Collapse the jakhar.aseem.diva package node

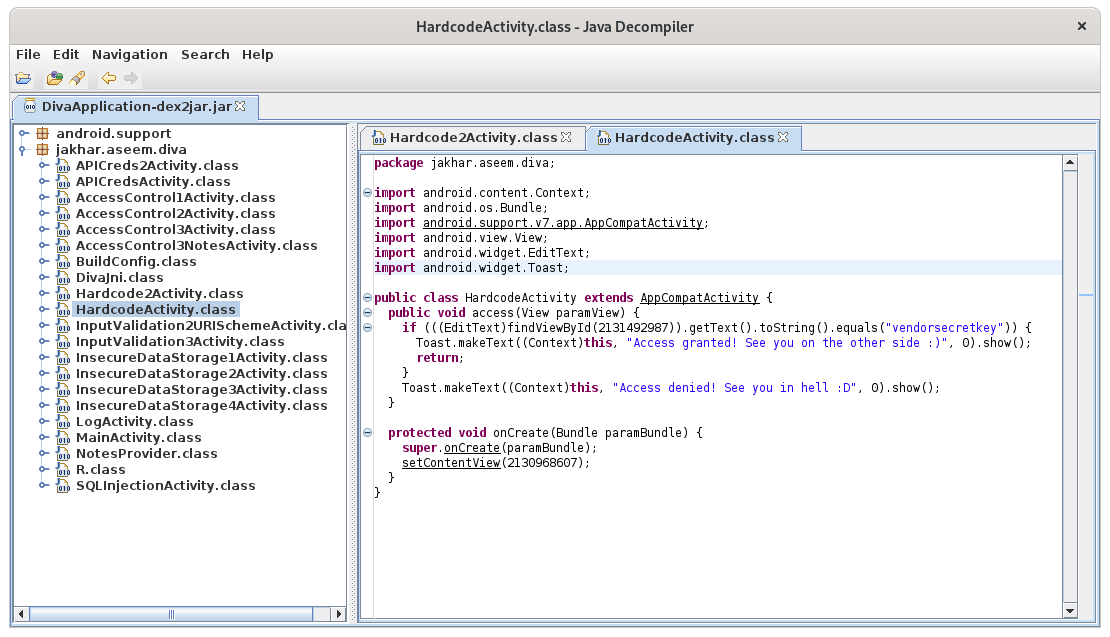click(x=24, y=149)
